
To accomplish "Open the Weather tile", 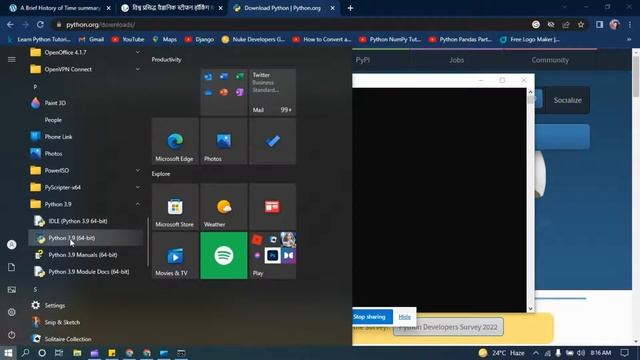I will [x=224, y=207].
